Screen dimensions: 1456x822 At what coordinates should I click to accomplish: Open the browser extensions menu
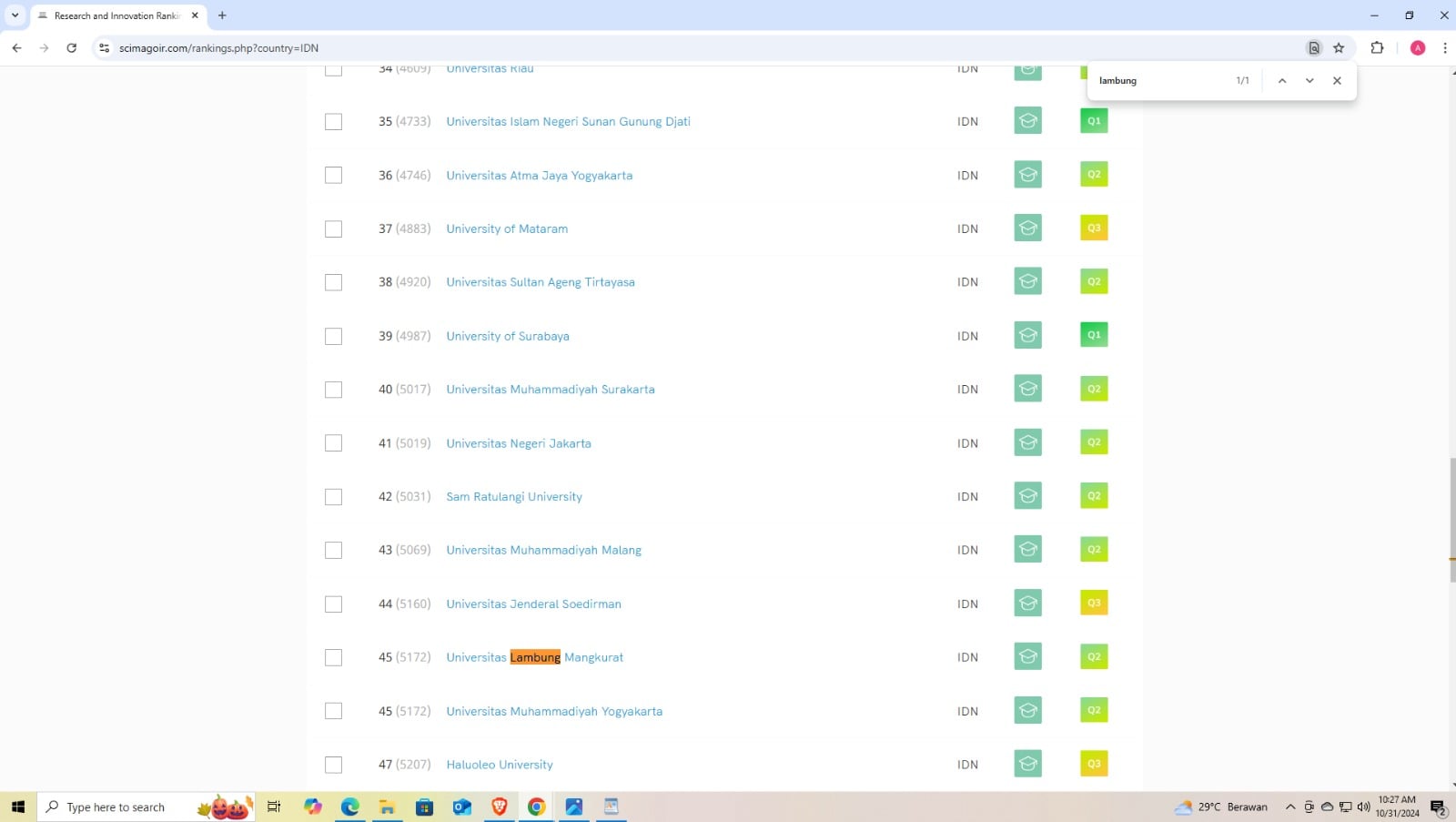1377,48
